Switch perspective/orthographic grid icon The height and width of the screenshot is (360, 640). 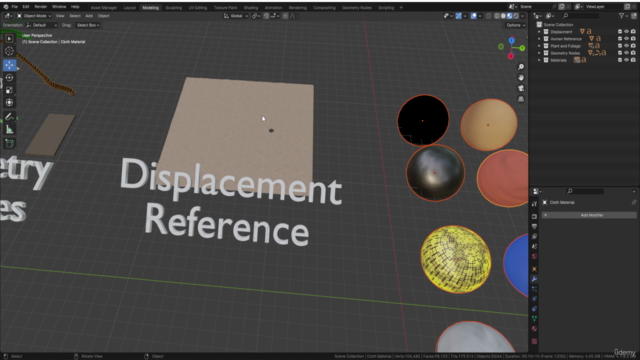click(521, 99)
